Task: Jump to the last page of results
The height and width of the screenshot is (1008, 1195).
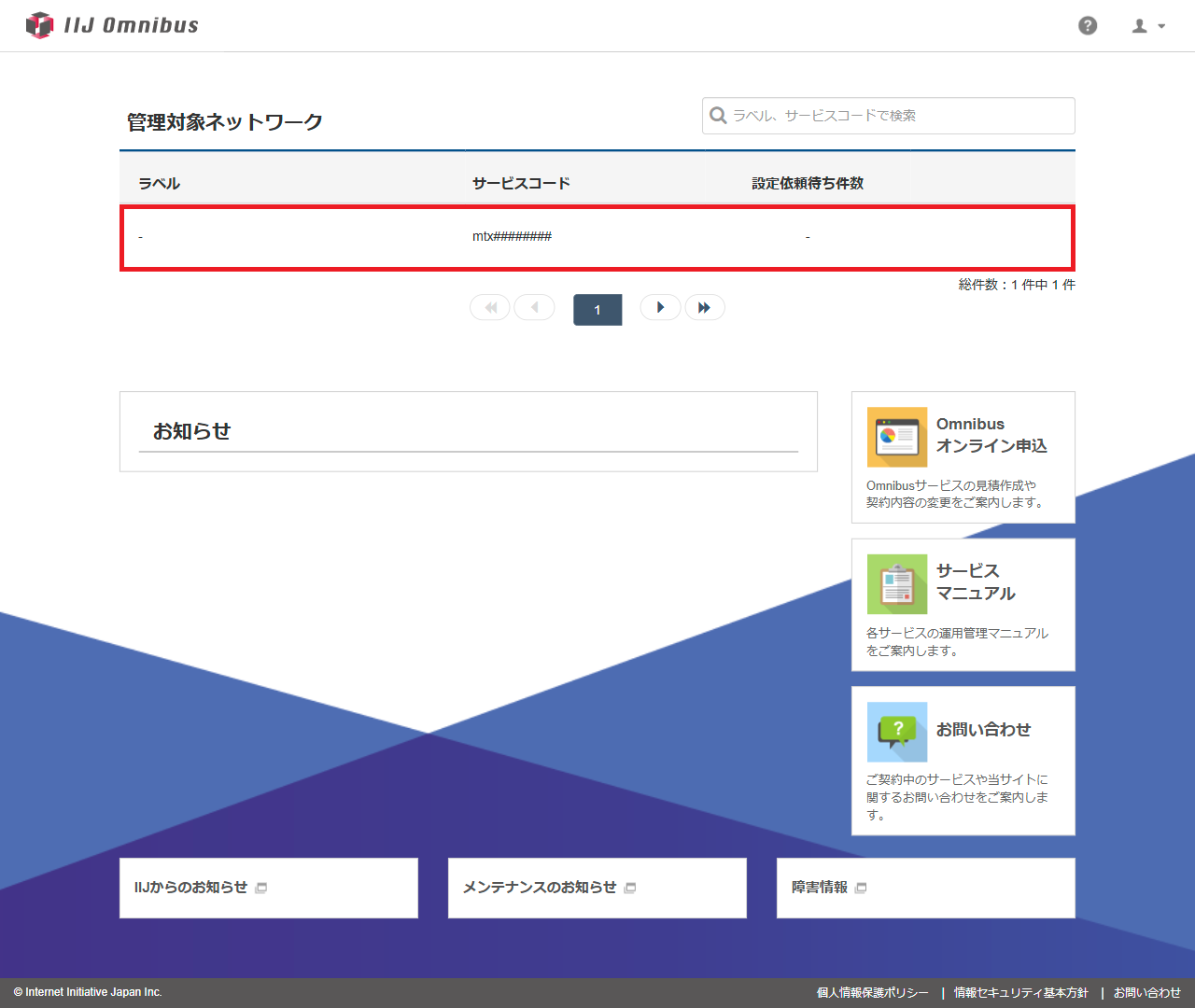Action: click(705, 308)
